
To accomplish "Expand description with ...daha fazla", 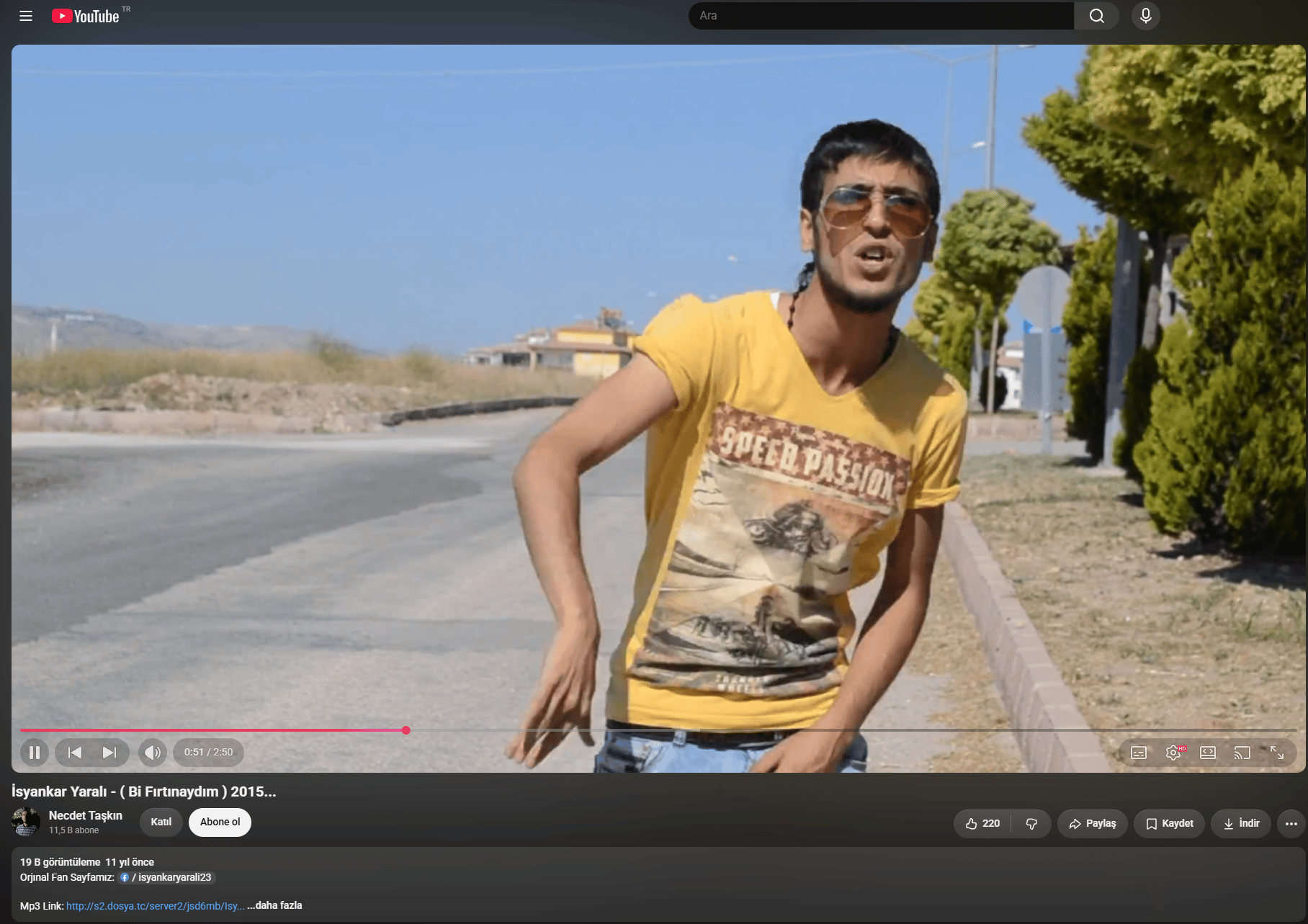I will (x=274, y=906).
